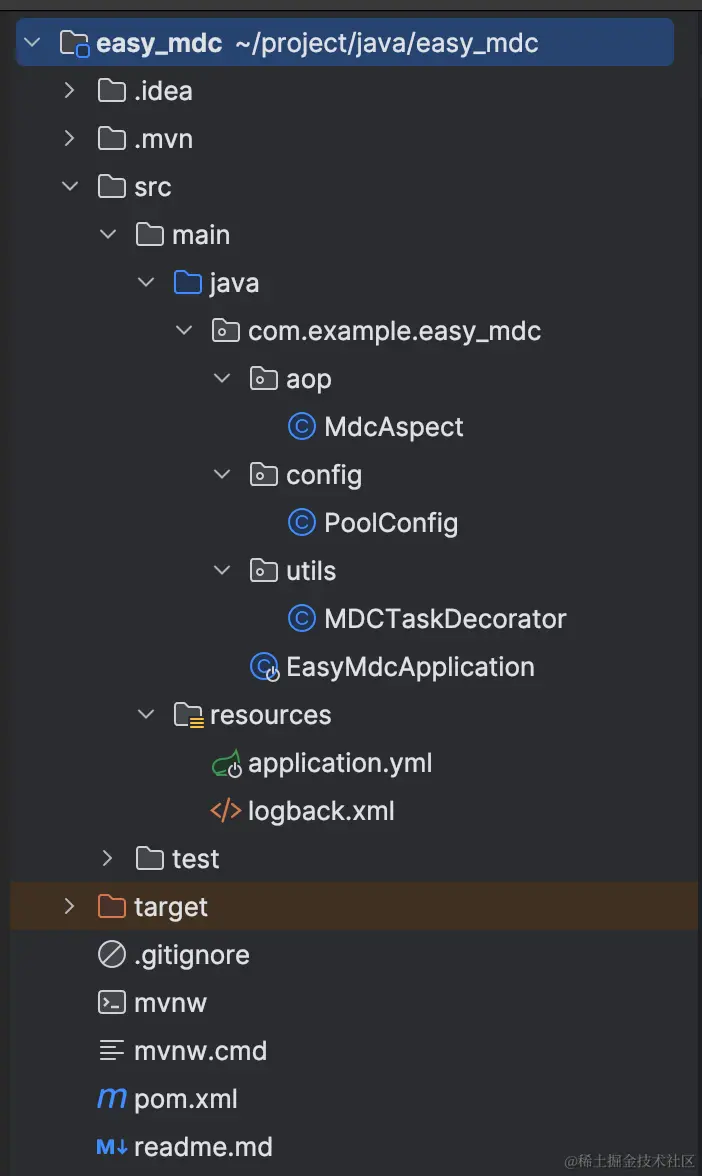702x1176 pixels.
Task: Click the src folder icon
Action: tap(112, 187)
